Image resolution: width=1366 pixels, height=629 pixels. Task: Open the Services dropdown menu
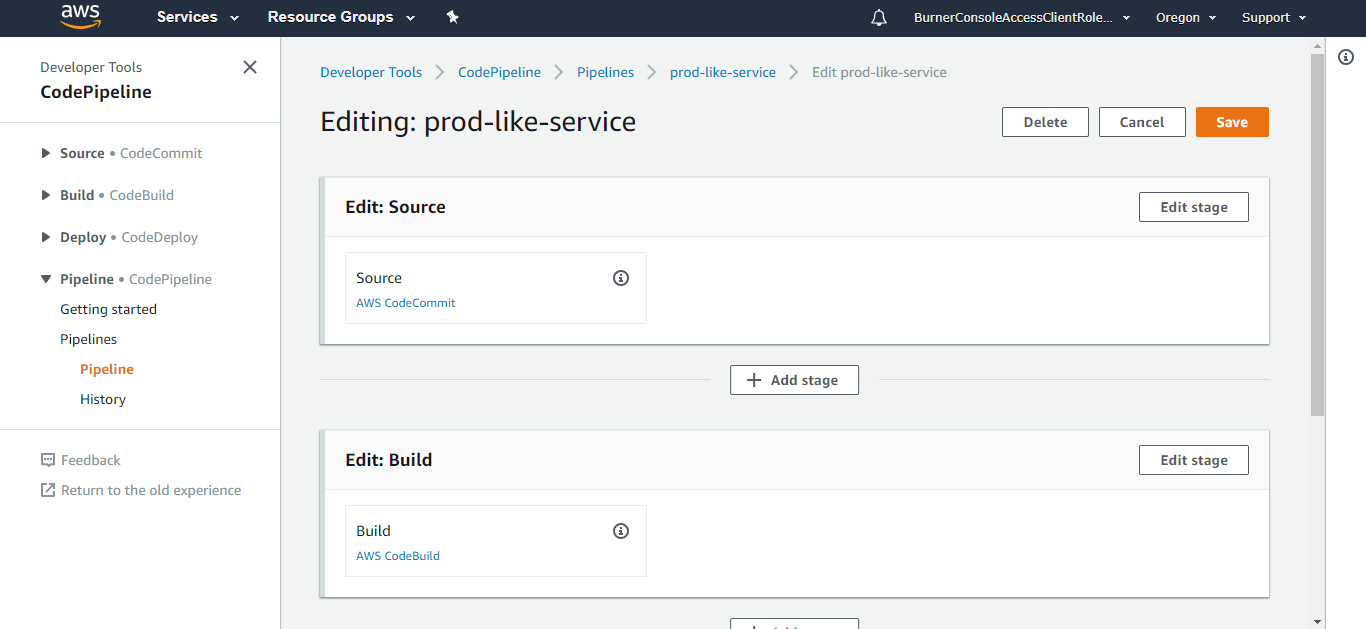(198, 17)
